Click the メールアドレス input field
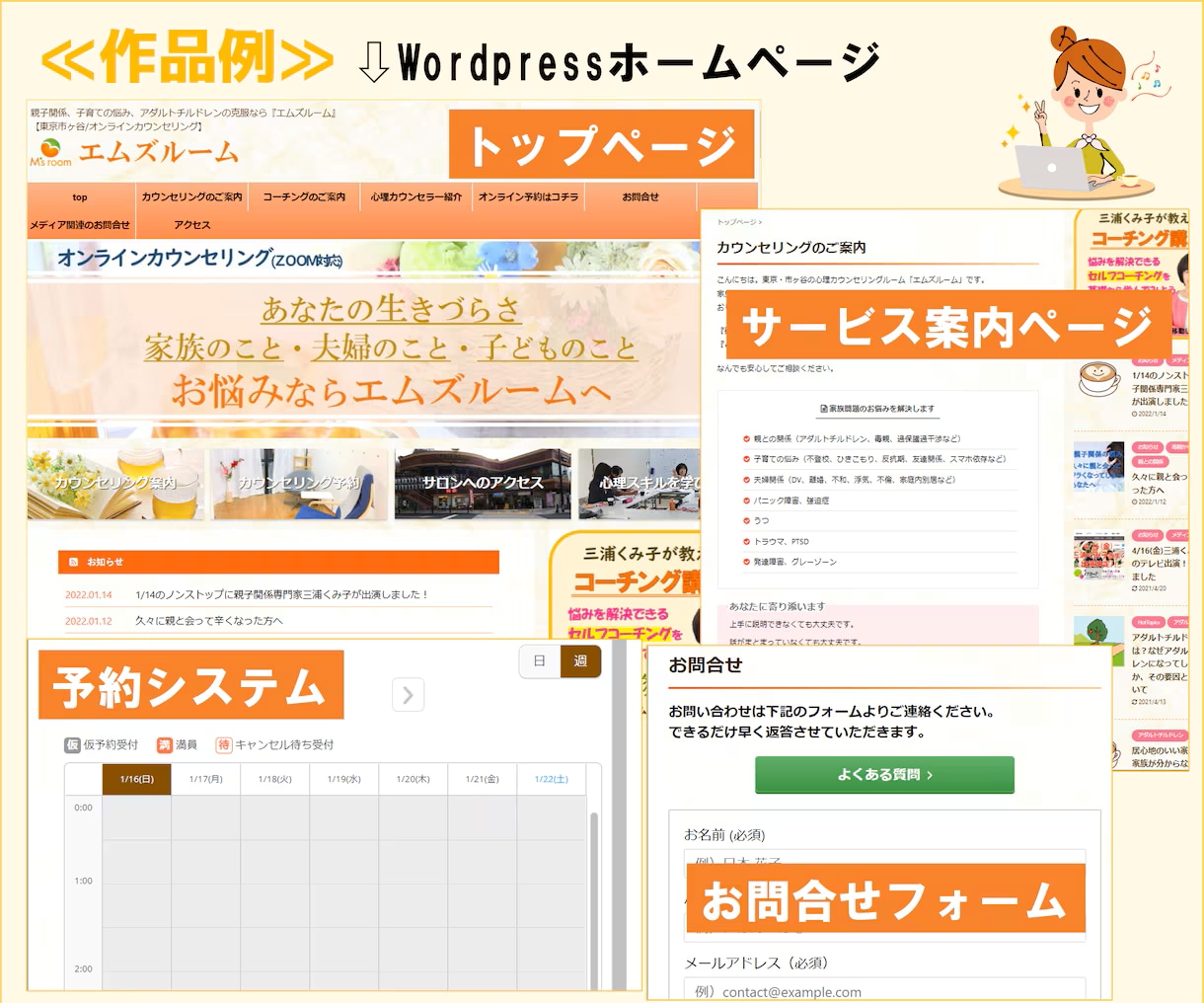1204x1003 pixels. [x=885, y=990]
